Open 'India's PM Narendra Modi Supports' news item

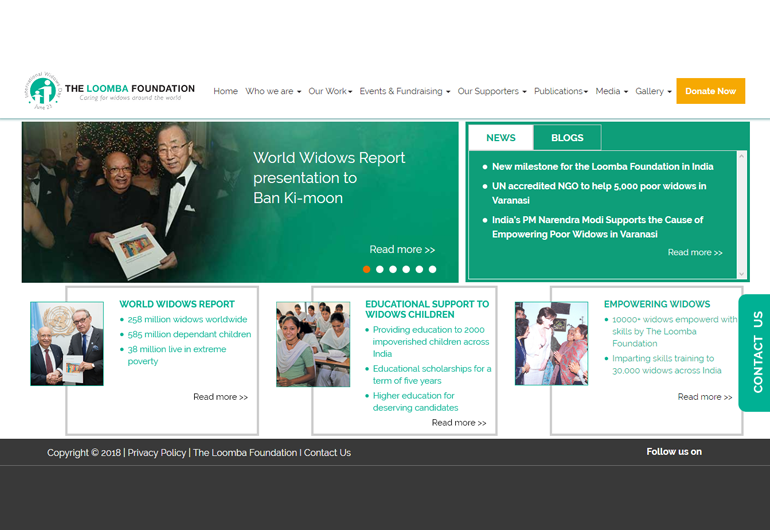(x=598, y=227)
